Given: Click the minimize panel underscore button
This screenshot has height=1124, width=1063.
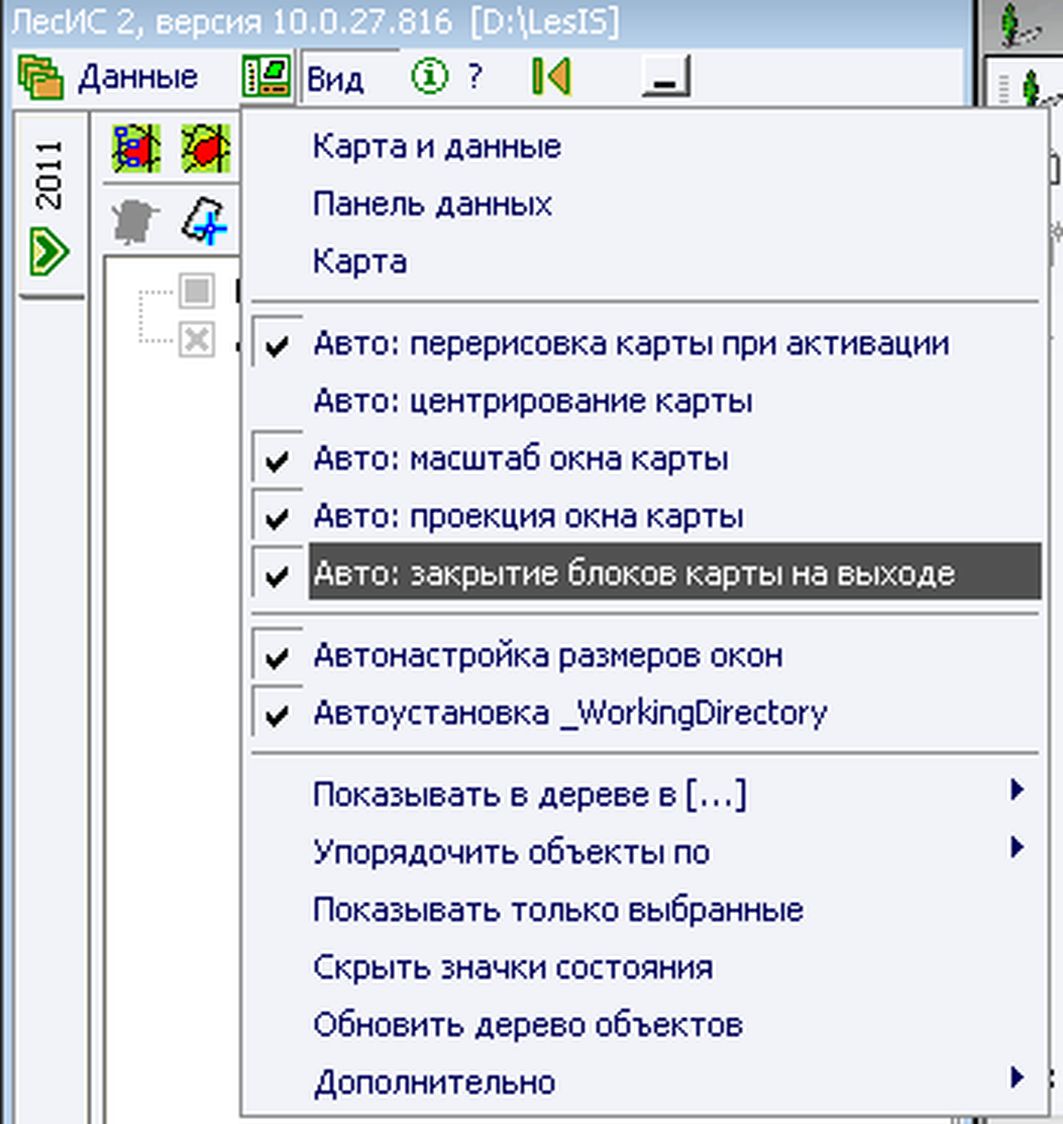Looking at the screenshot, I should (666, 77).
